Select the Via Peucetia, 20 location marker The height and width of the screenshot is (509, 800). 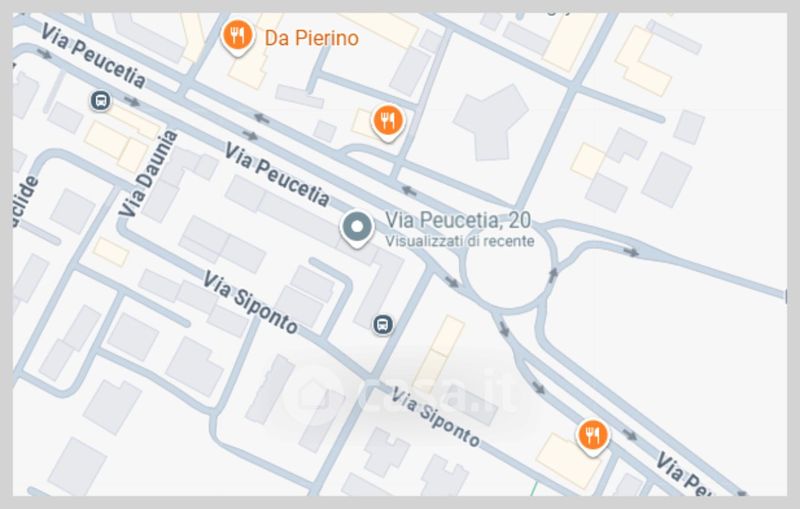(x=357, y=230)
